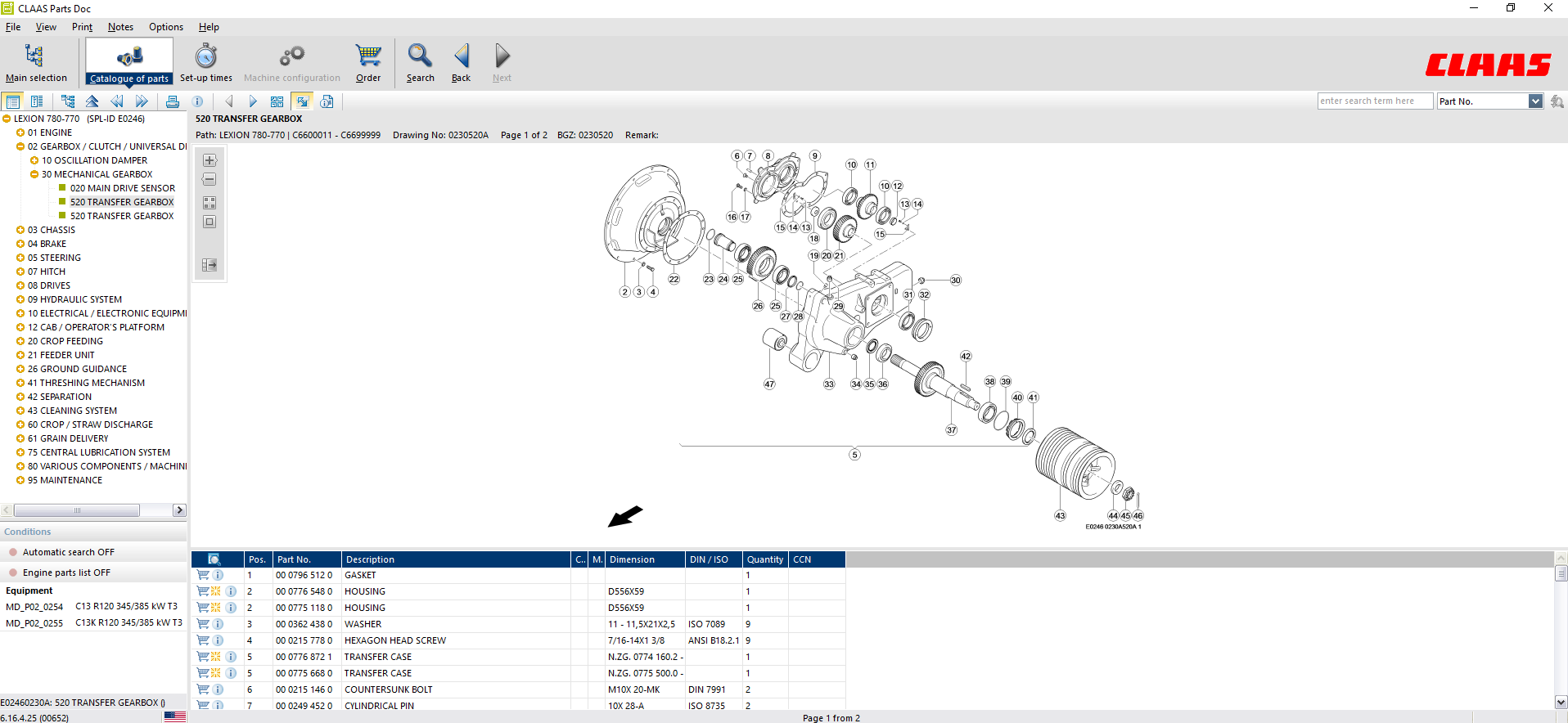Toggle Engine parts list OFF
The width and height of the screenshot is (1568, 723).
pyautogui.click(x=93, y=573)
